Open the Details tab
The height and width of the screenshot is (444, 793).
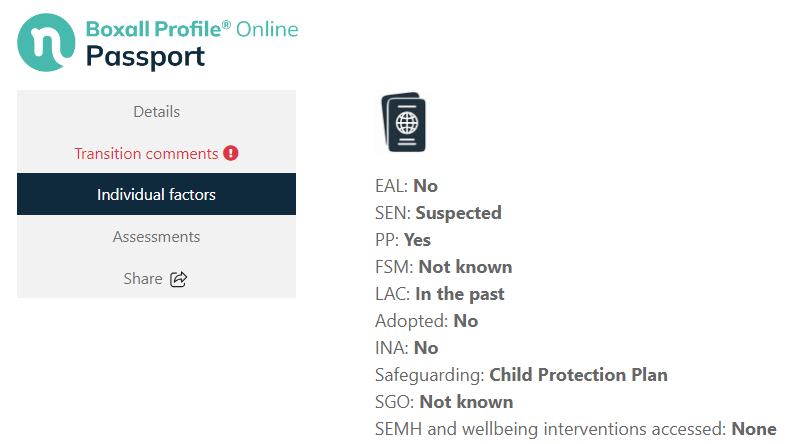coord(156,111)
